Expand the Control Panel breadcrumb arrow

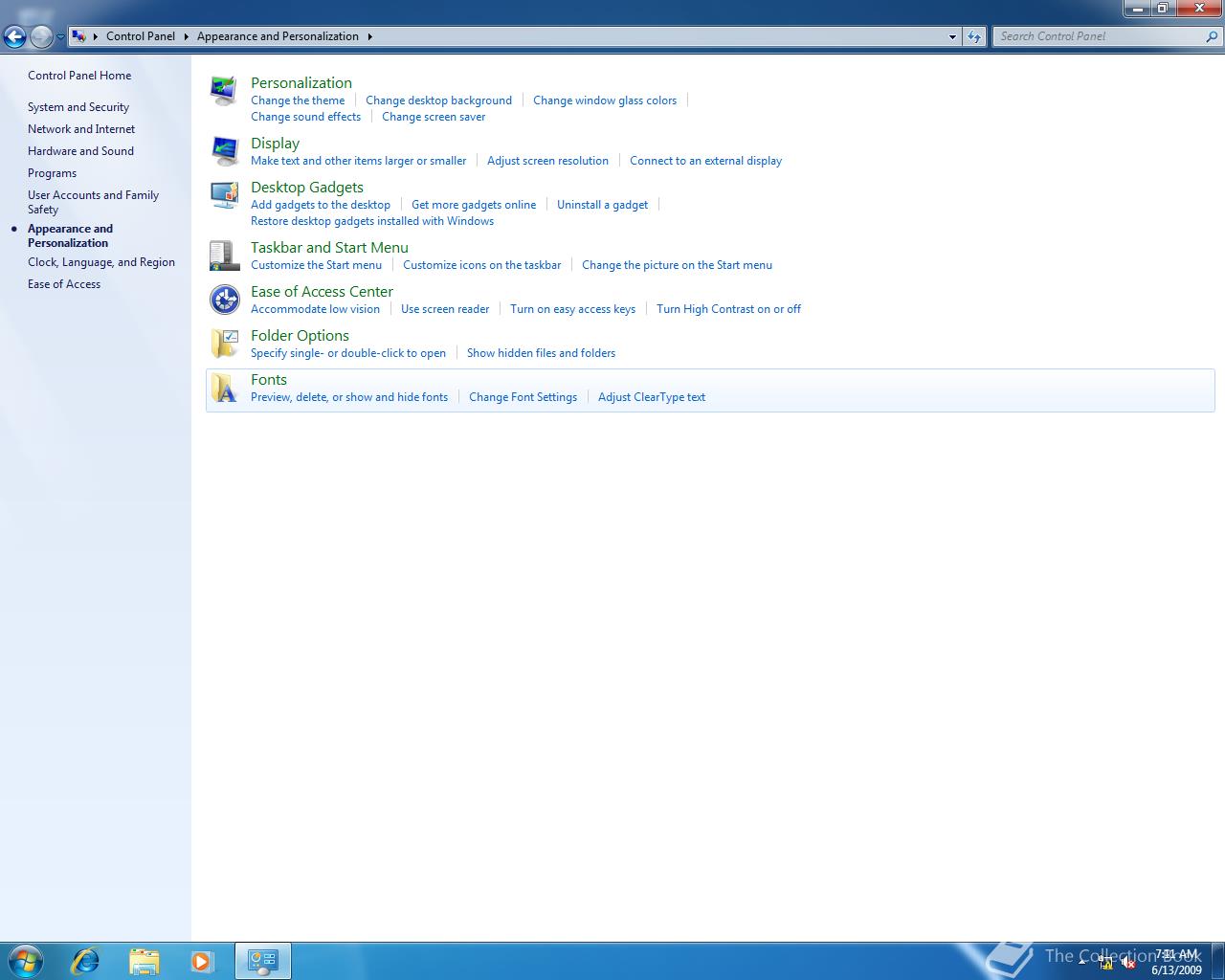click(x=187, y=36)
